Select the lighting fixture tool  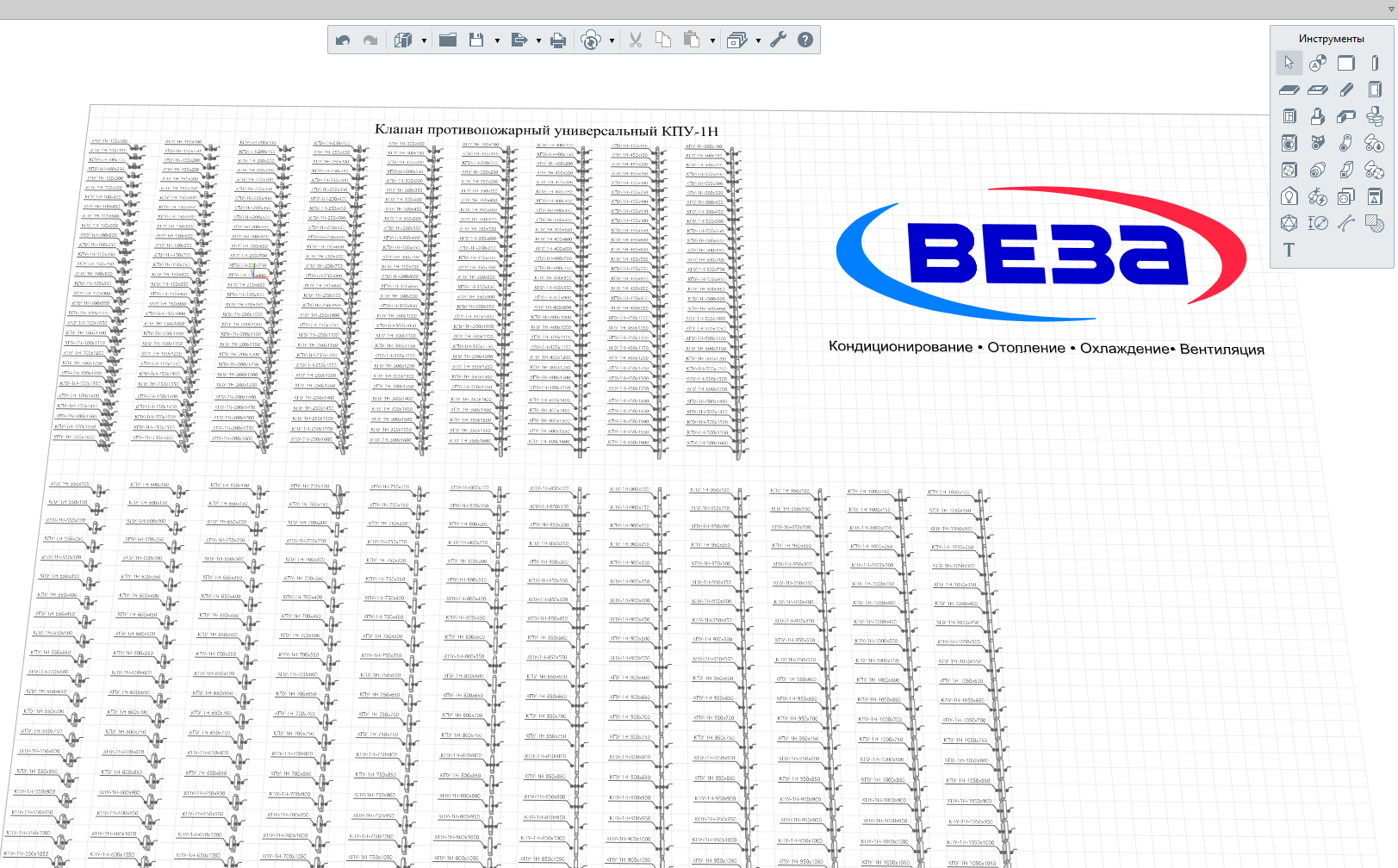[x=1289, y=196]
